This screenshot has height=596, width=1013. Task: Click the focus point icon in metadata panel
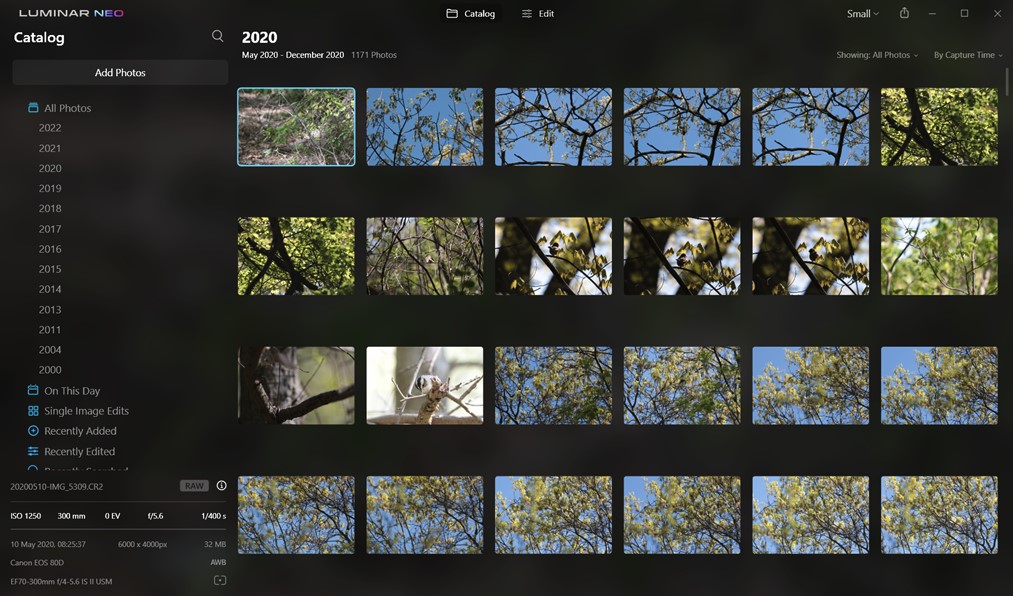click(x=220, y=581)
